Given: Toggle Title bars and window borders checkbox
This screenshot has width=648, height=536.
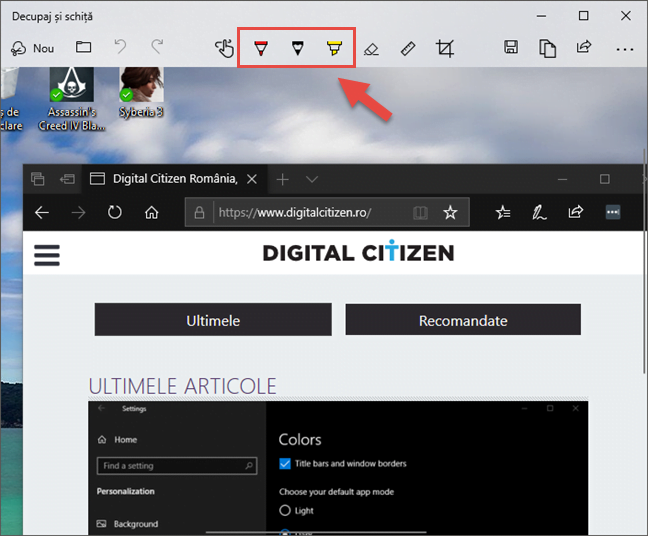Looking at the screenshot, I should pos(285,464).
